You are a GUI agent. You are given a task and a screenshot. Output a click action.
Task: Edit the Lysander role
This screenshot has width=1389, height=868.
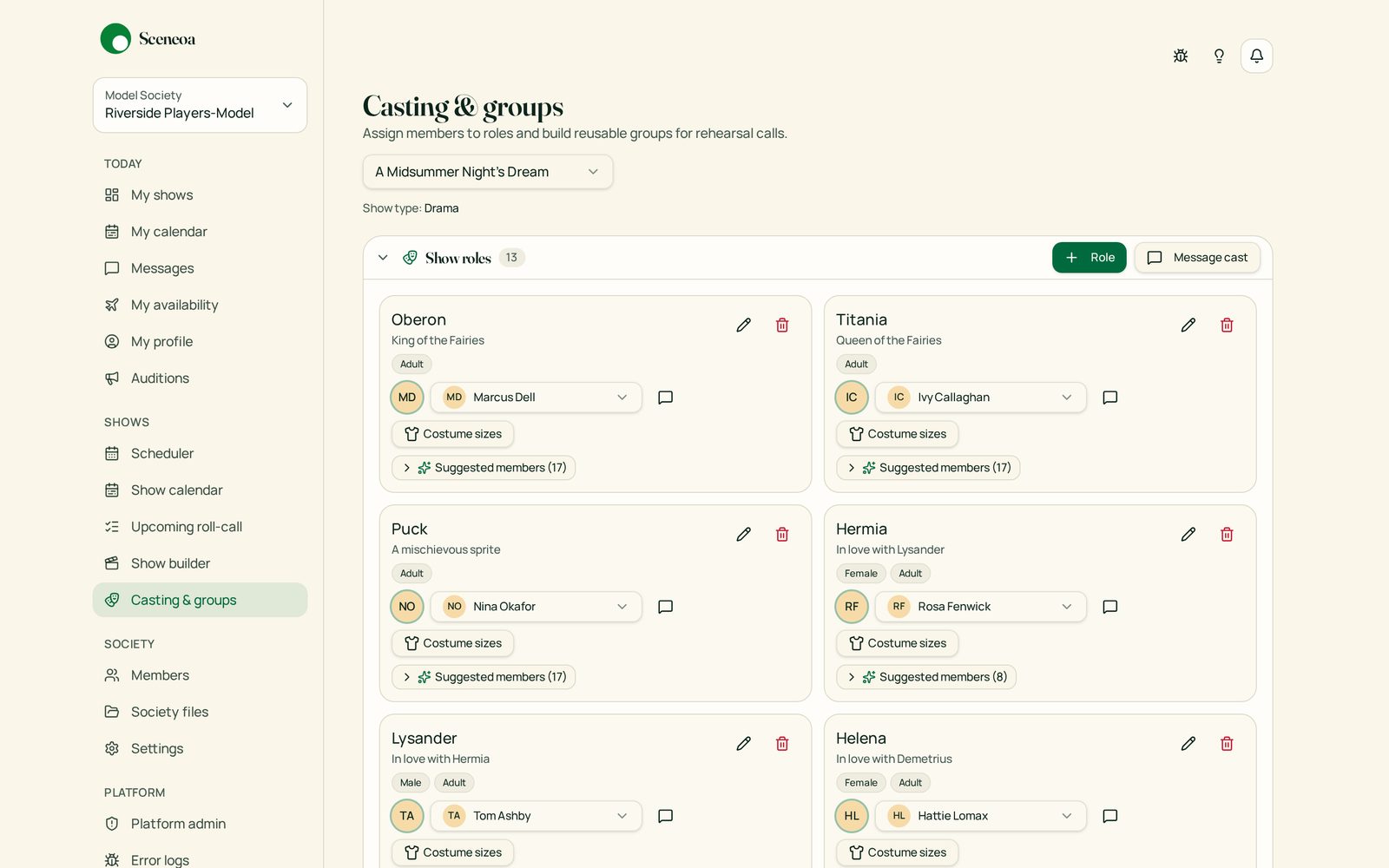(x=743, y=743)
